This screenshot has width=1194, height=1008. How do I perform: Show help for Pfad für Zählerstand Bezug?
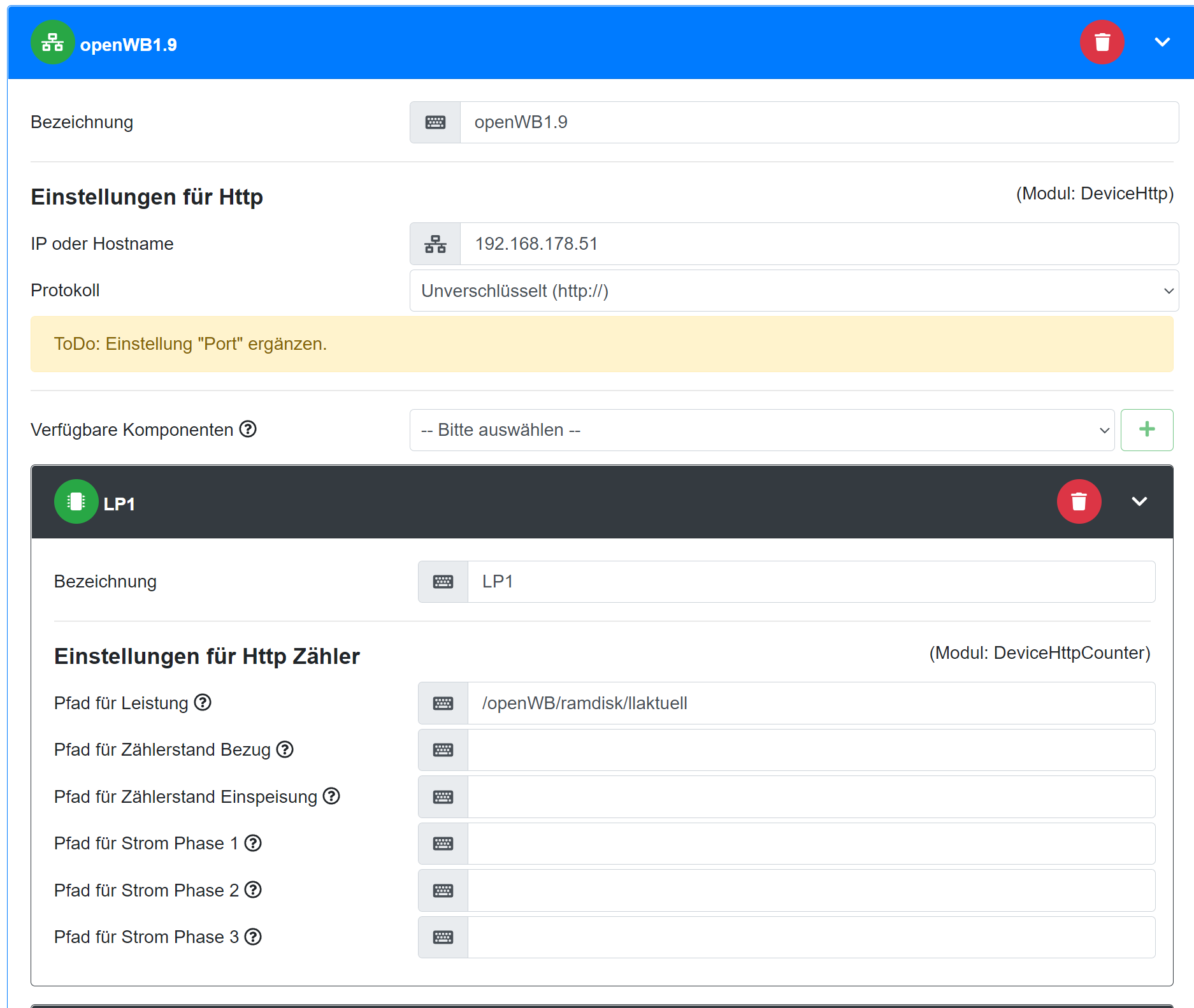pyautogui.click(x=285, y=749)
